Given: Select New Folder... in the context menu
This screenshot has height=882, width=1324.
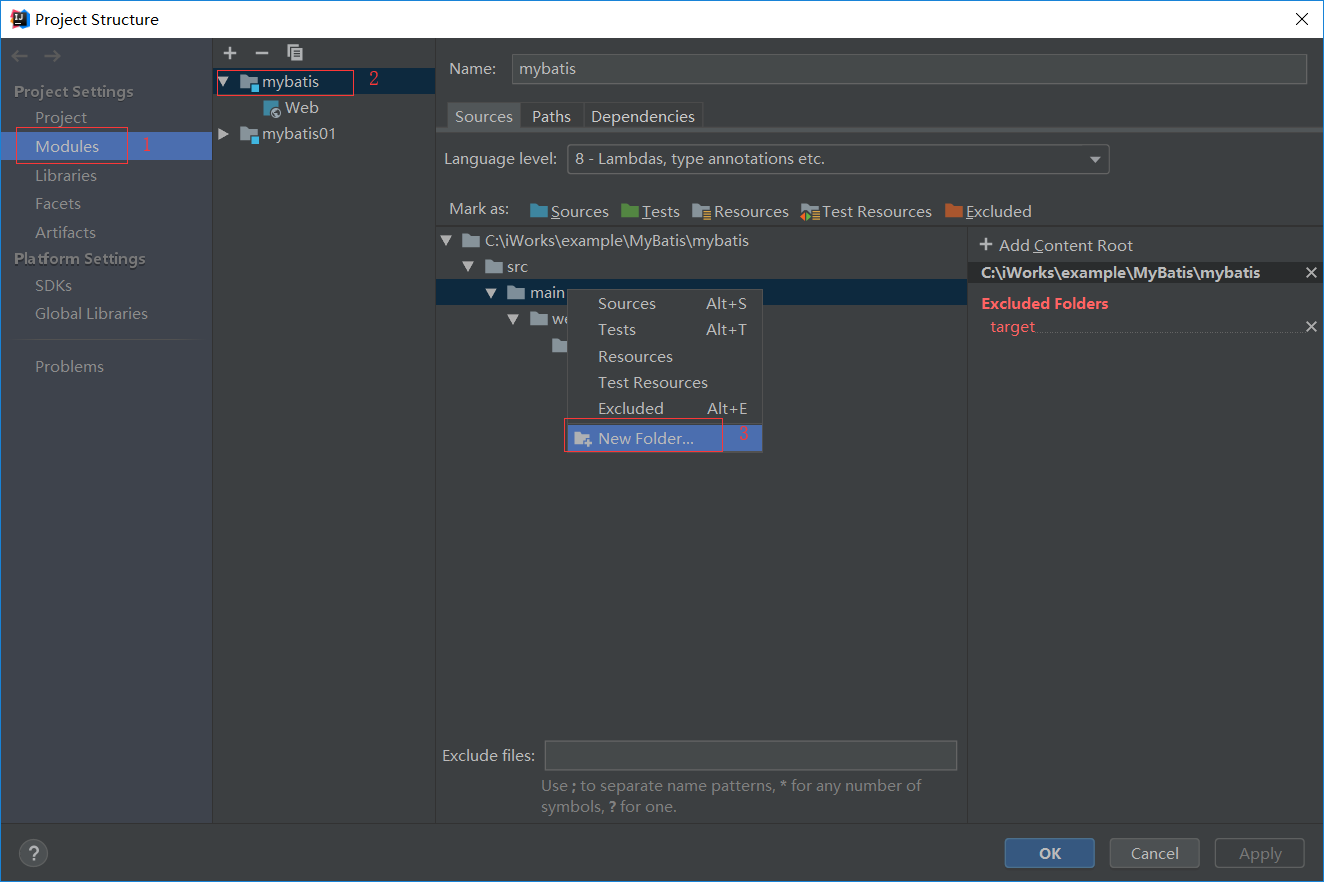Looking at the screenshot, I should [x=665, y=439].
